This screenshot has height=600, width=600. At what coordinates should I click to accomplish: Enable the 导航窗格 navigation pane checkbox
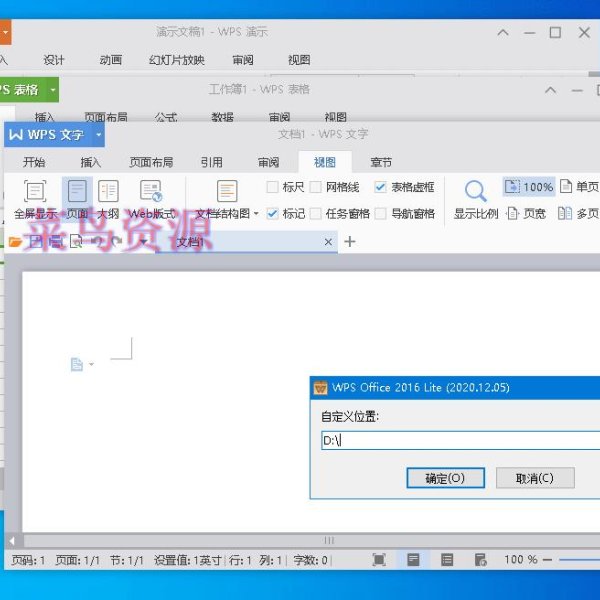tap(380, 214)
